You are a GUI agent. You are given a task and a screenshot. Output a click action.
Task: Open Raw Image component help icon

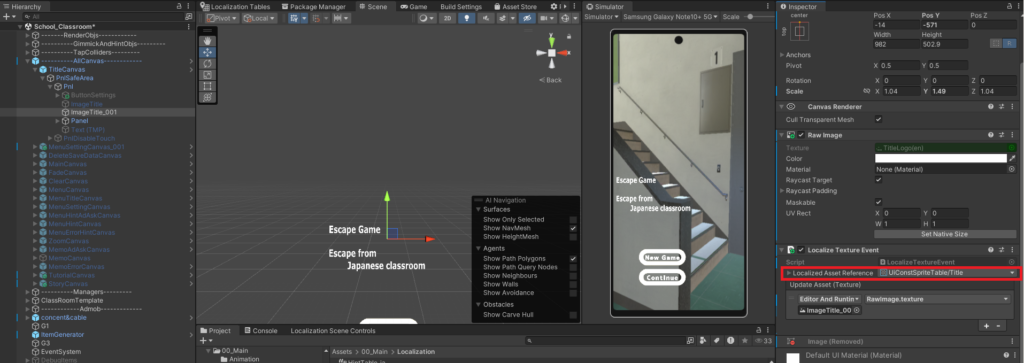point(991,134)
